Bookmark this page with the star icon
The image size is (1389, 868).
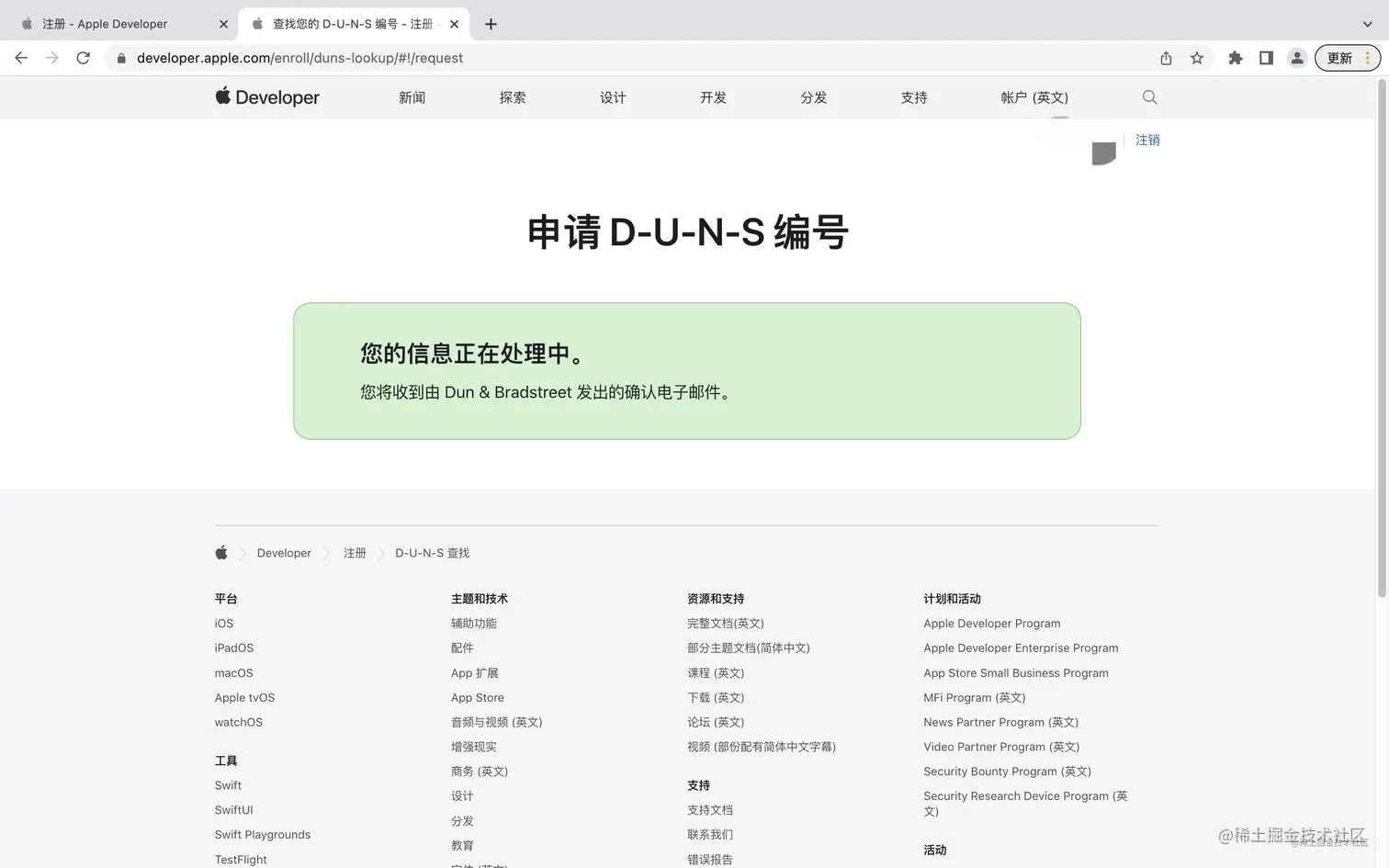pyautogui.click(x=1197, y=58)
